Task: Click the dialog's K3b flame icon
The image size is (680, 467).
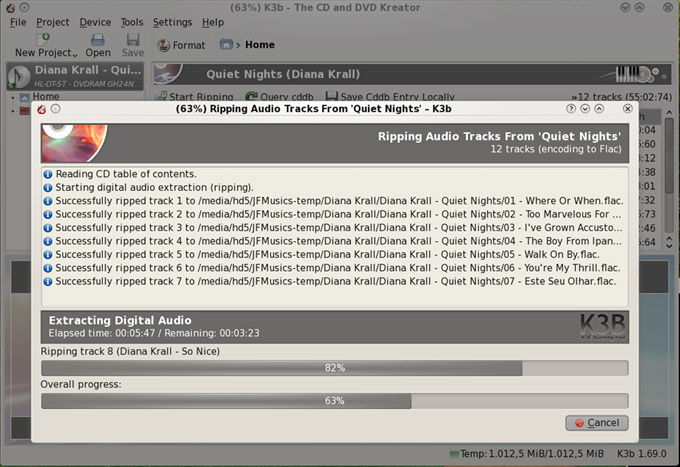Action: [42, 109]
